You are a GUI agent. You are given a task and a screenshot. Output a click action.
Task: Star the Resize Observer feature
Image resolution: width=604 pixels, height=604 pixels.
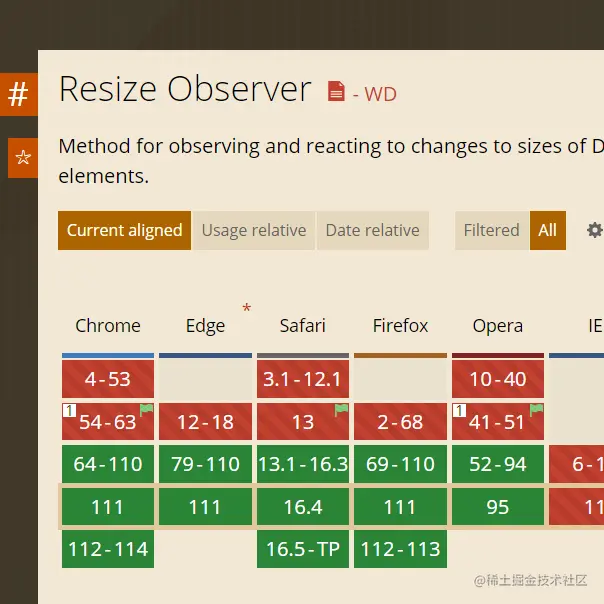[x=23, y=158]
